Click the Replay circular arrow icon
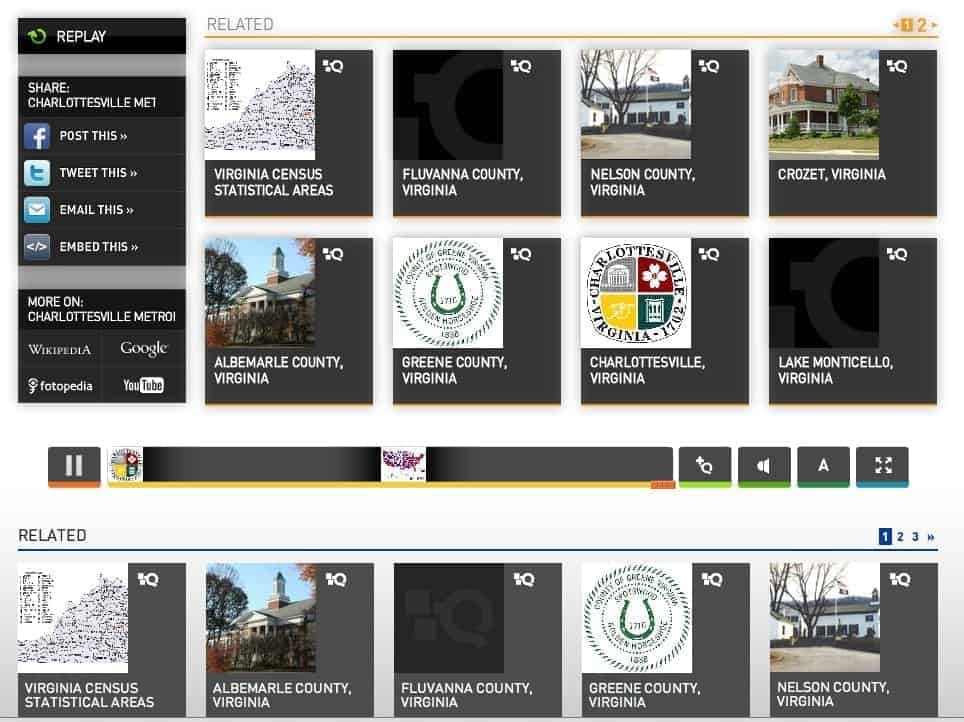 click(x=37, y=36)
